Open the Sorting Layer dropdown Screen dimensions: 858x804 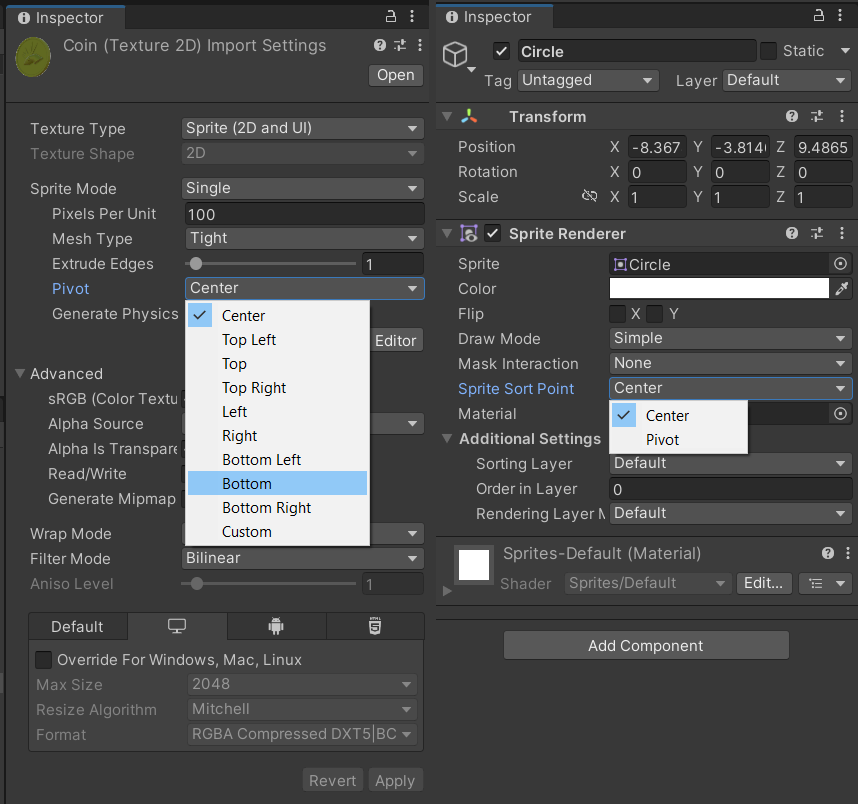click(x=731, y=464)
